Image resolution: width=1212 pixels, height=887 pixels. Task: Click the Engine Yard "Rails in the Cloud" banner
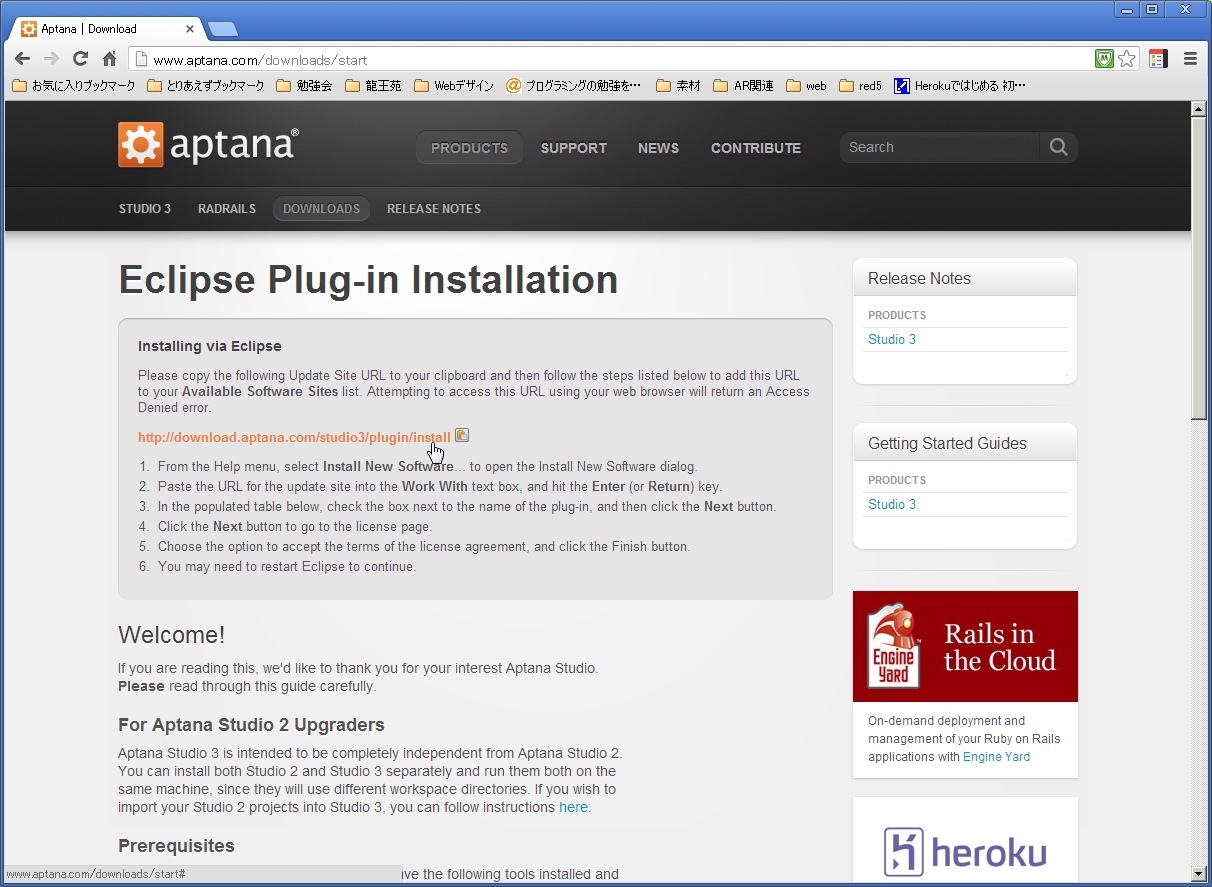tap(965, 646)
